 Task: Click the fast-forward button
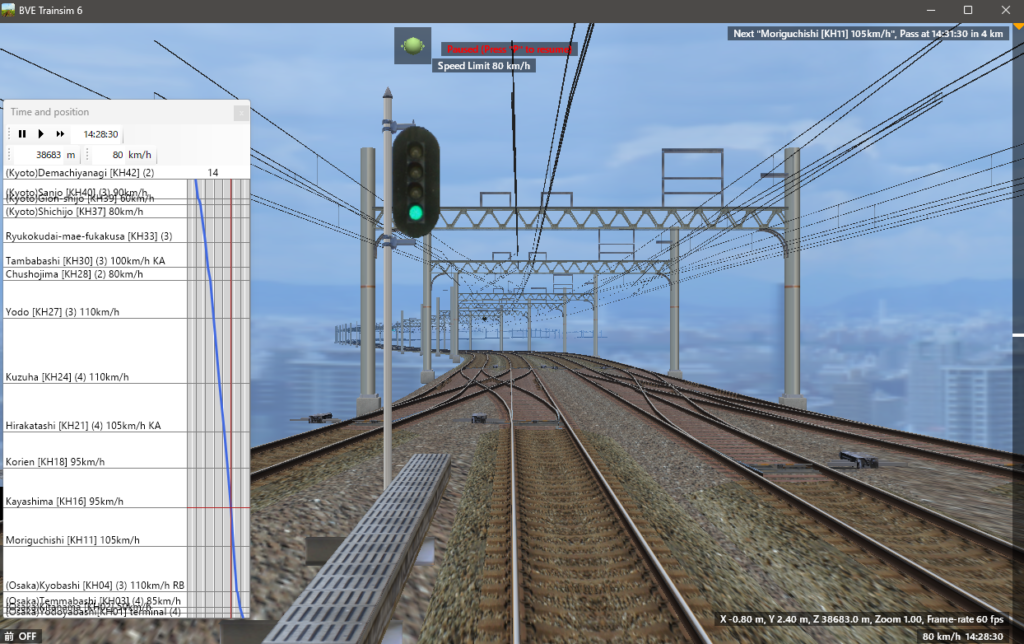pos(60,134)
